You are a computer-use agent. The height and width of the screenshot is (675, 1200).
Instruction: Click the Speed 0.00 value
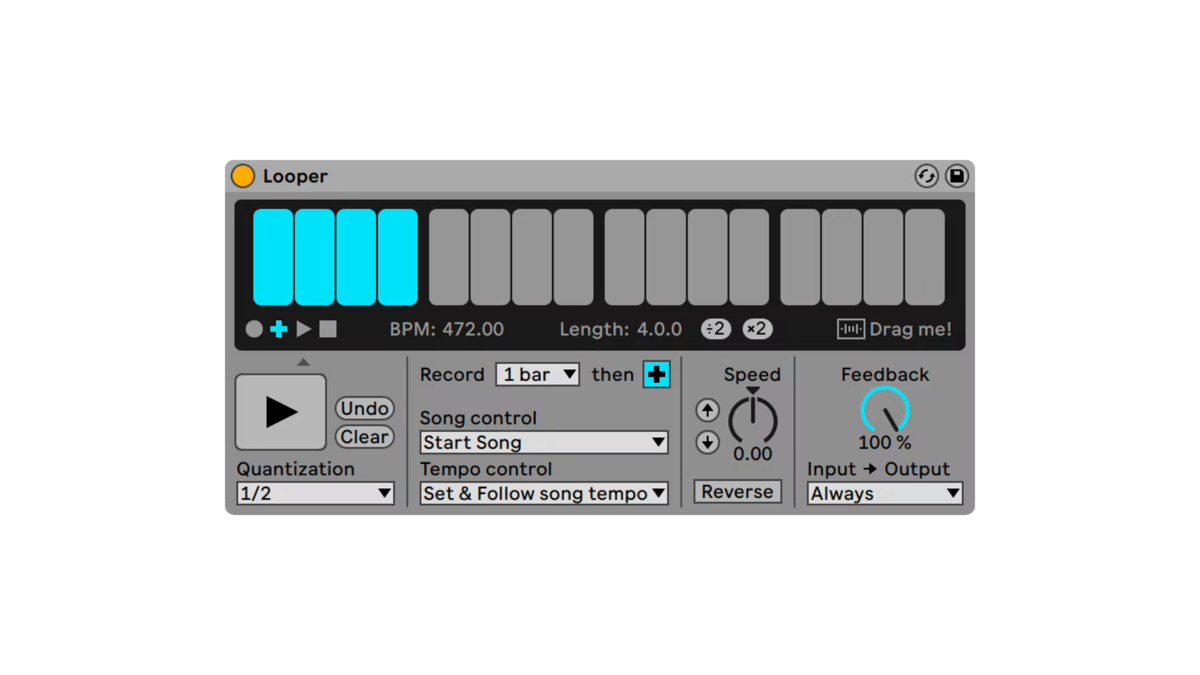753,454
